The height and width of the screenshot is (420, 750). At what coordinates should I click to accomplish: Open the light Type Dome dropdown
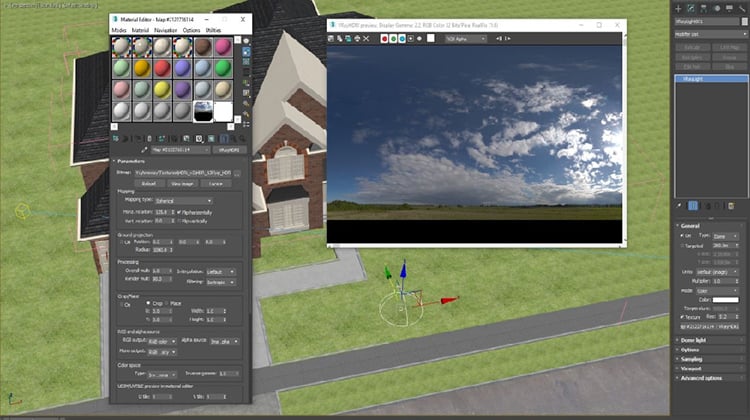click(x=726, y=236)
